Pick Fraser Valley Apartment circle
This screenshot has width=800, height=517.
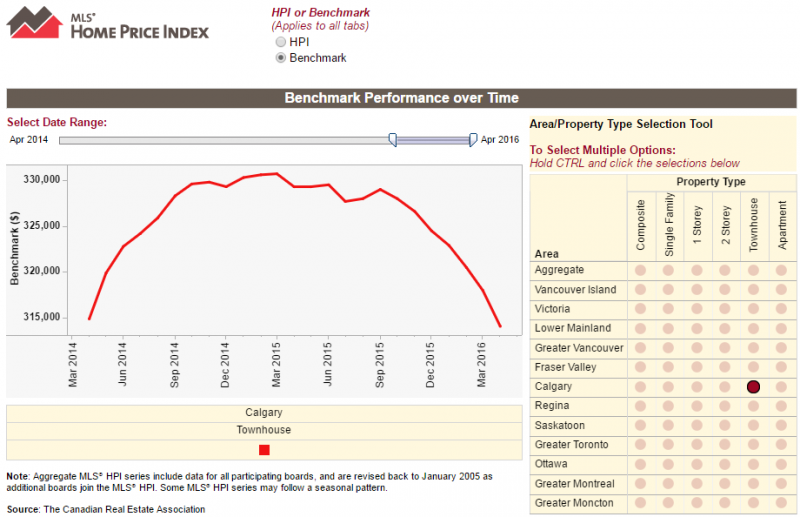point(783,368)
